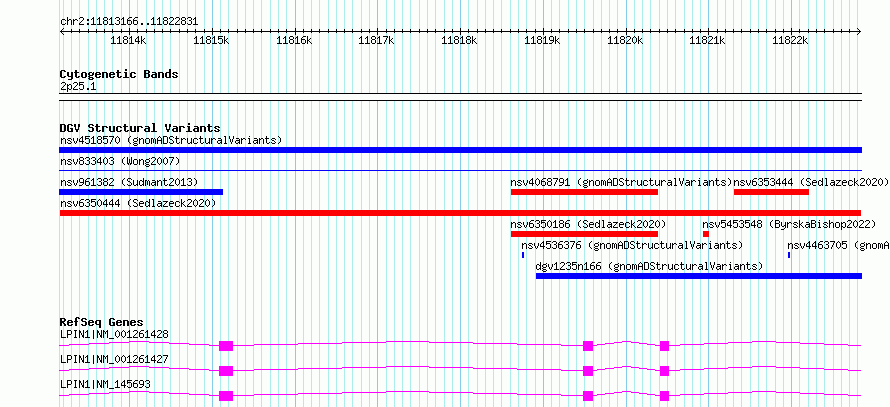The image size is (890, 407).
Task: Open the nsv4068791 (gnomADStructuralVariants) label
Action: 622,182
